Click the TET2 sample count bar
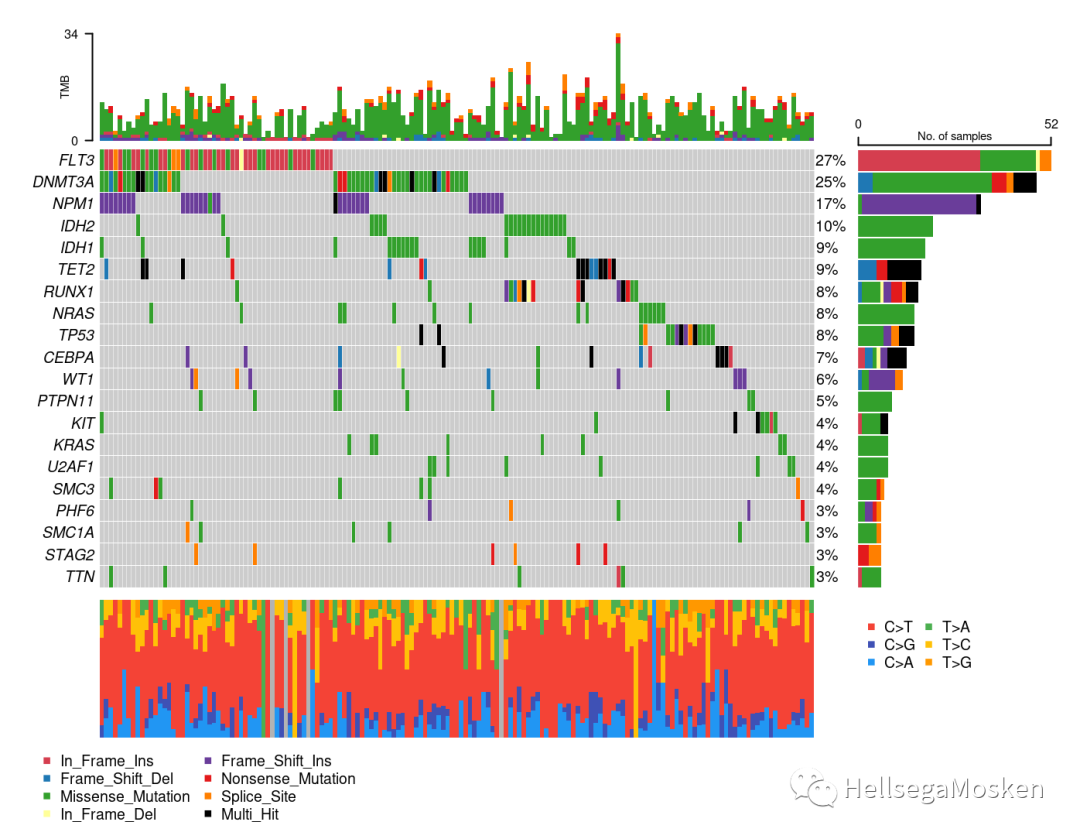The width and height of the screenshot is (1080, 839). click(x=890, y=270)
